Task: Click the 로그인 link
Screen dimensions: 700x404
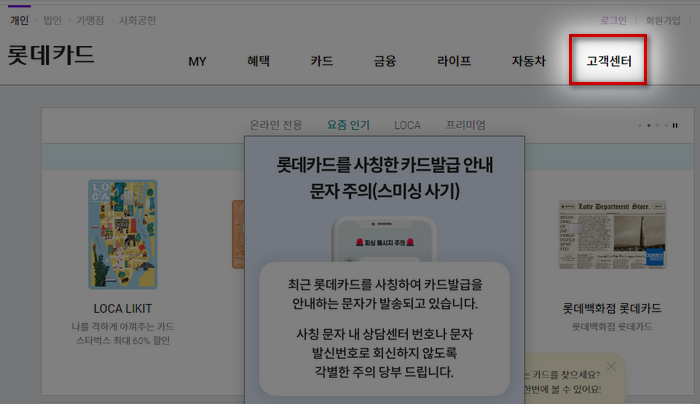Action: click(x=613, y=20)
